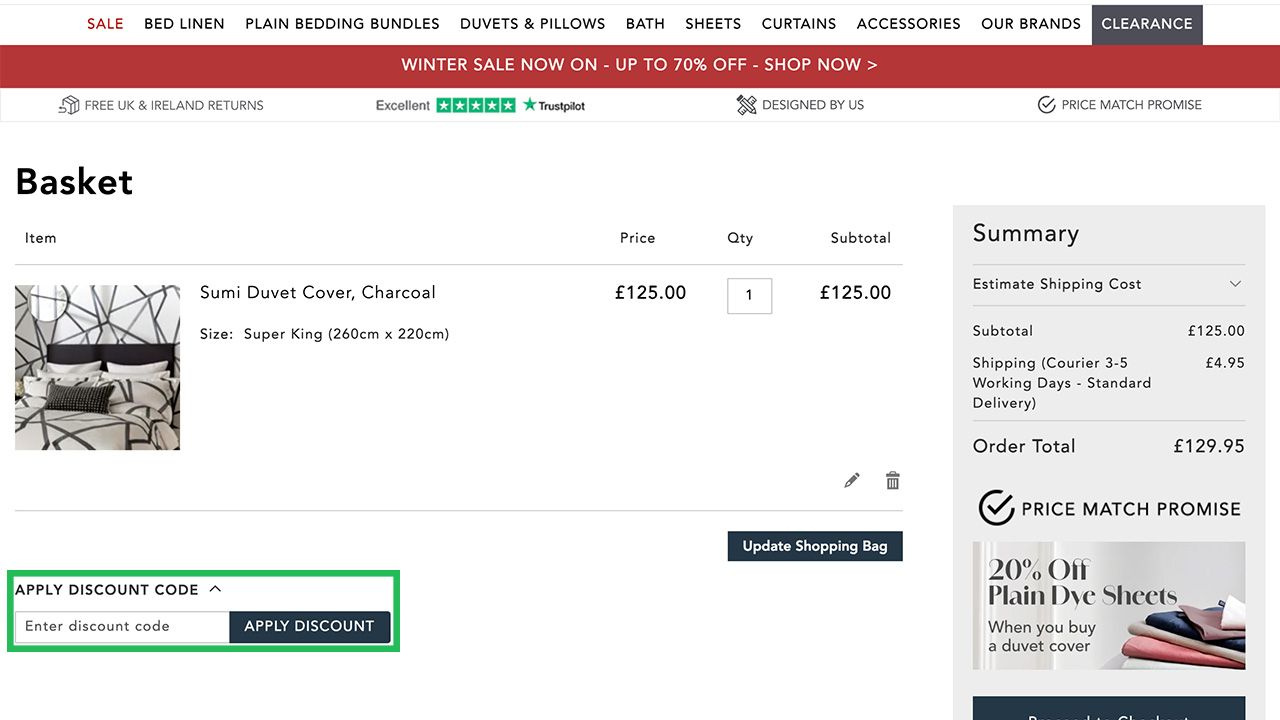Click the large Price Match Promise badge
This screenshot has height=720, width=1280.
coord(1108,508)
